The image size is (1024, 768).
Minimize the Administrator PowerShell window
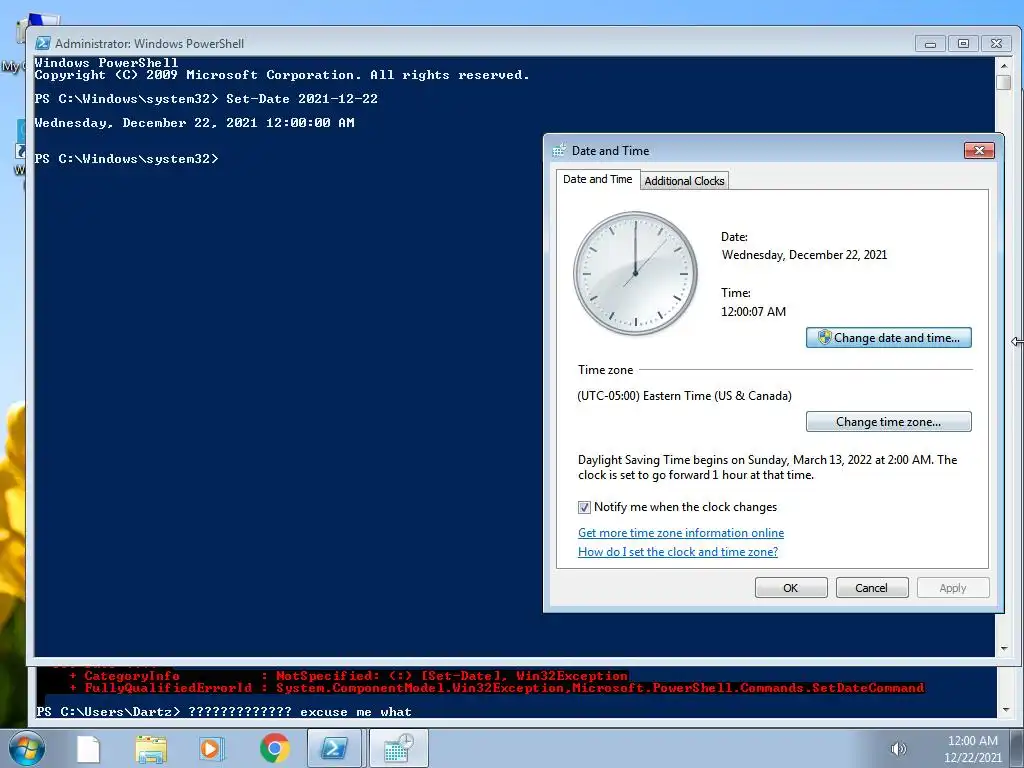point(931,44)
